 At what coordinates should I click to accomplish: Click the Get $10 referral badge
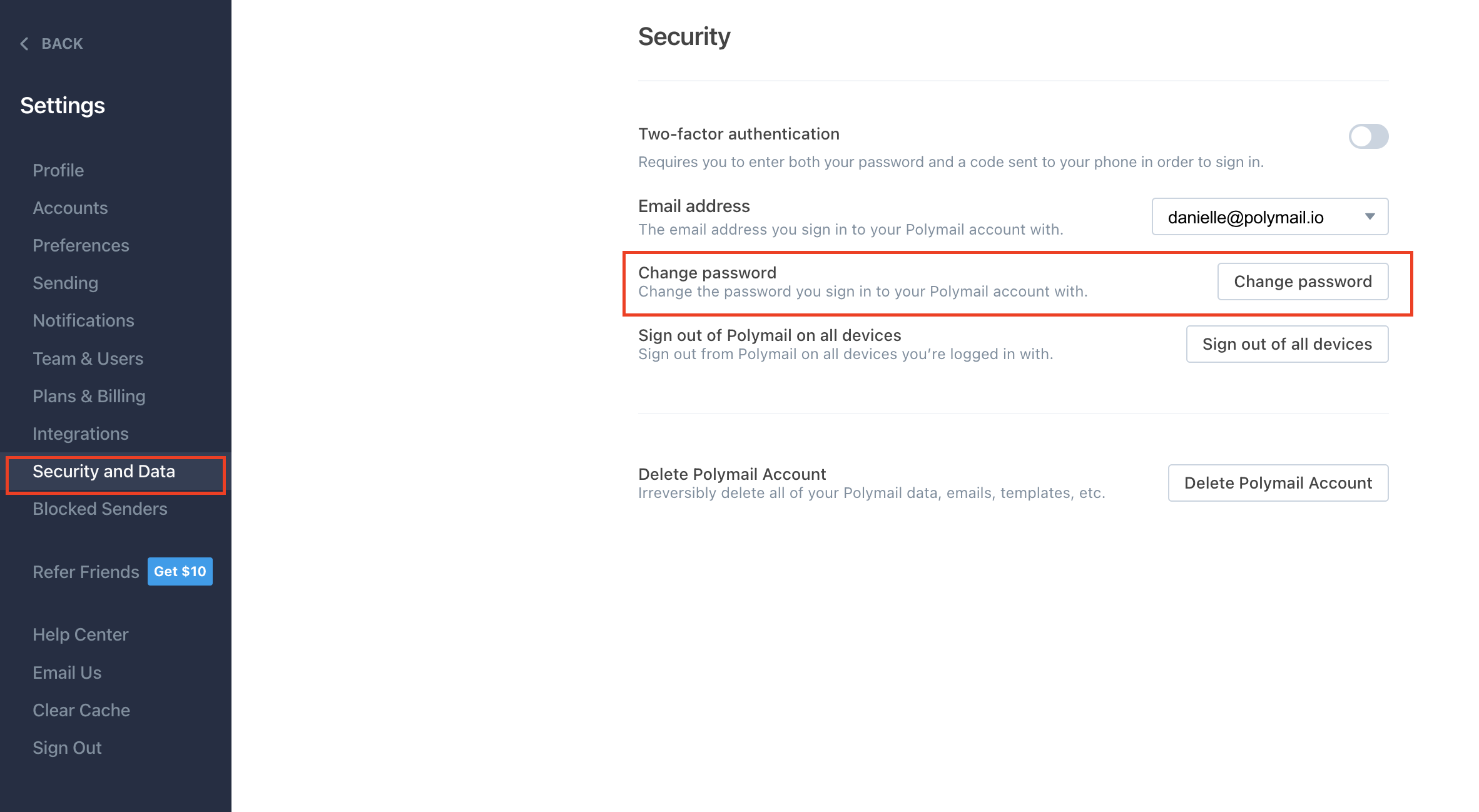tap(180, 571)
